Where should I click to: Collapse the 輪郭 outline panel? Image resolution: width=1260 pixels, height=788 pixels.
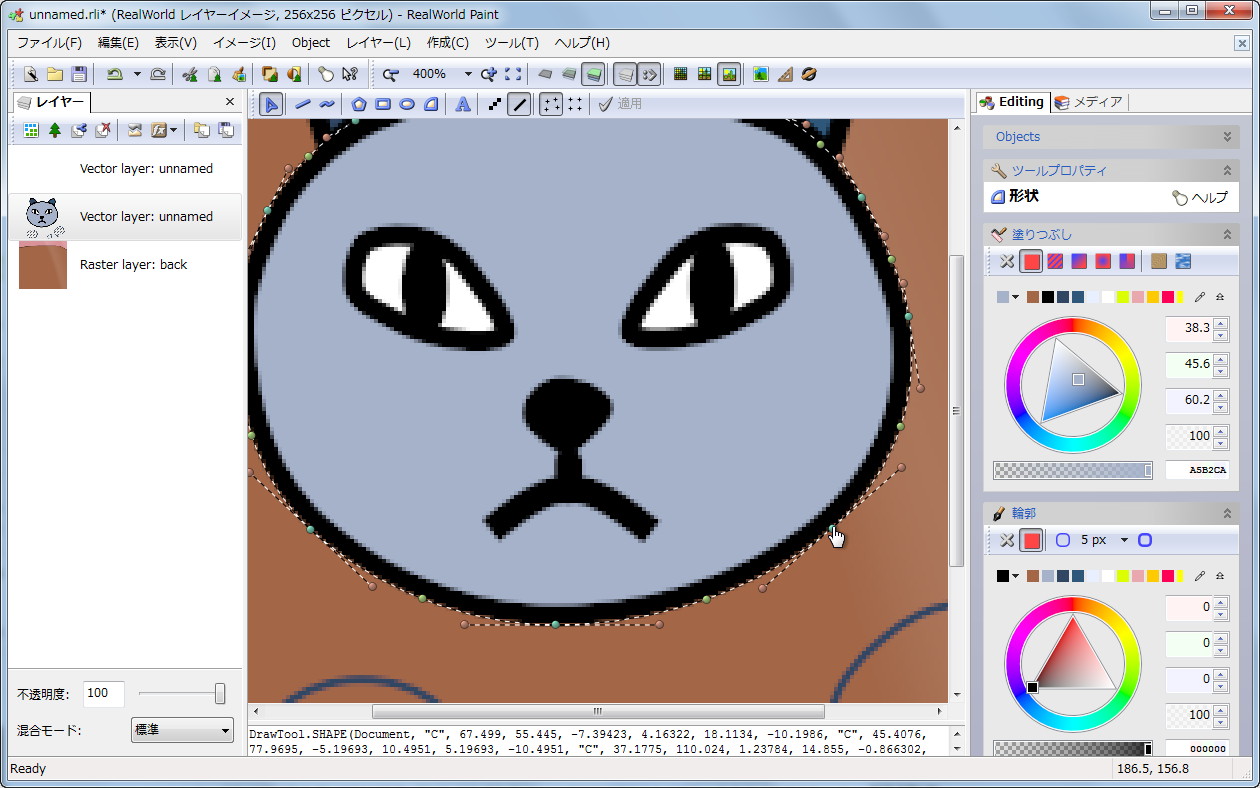click(x=1228, y=513)
